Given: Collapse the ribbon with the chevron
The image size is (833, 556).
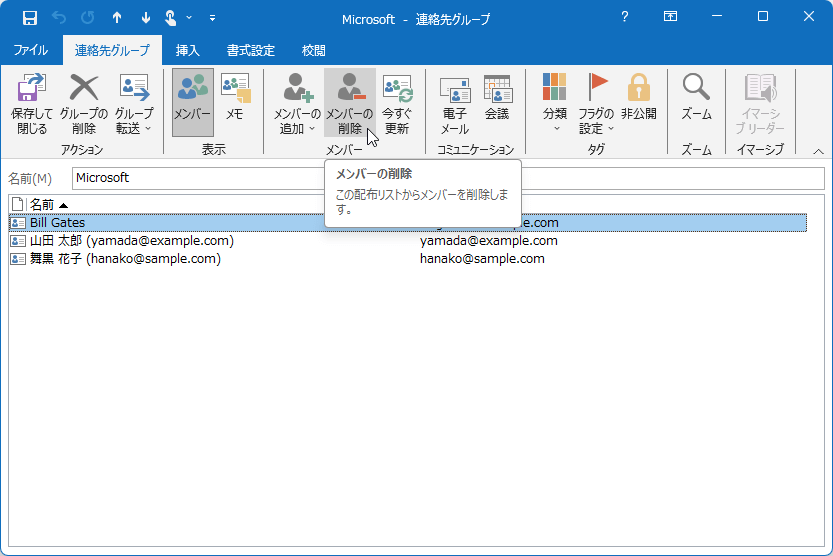Looking at the screenshot, I should pyautogui.click(x=819, y=151).
